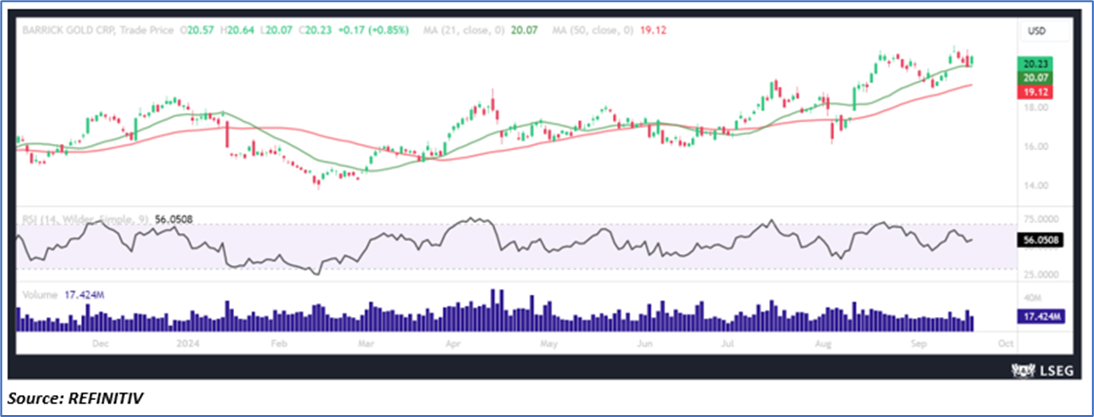Click the Dec time axis label
Screen dimensions: 1094x417
pyautogui.click(x=100, y=344)
